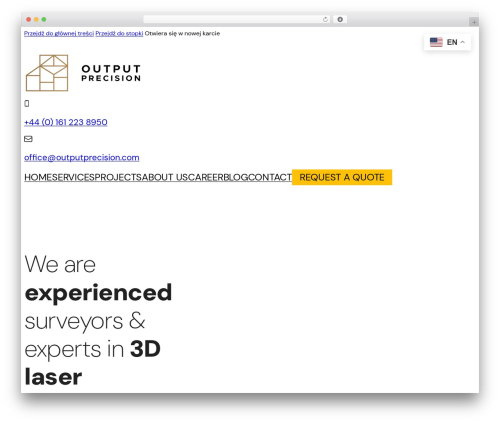Click the yellow minimize window button
The height and width of the screenshot is (423, 500).
(x=36, y=20)
